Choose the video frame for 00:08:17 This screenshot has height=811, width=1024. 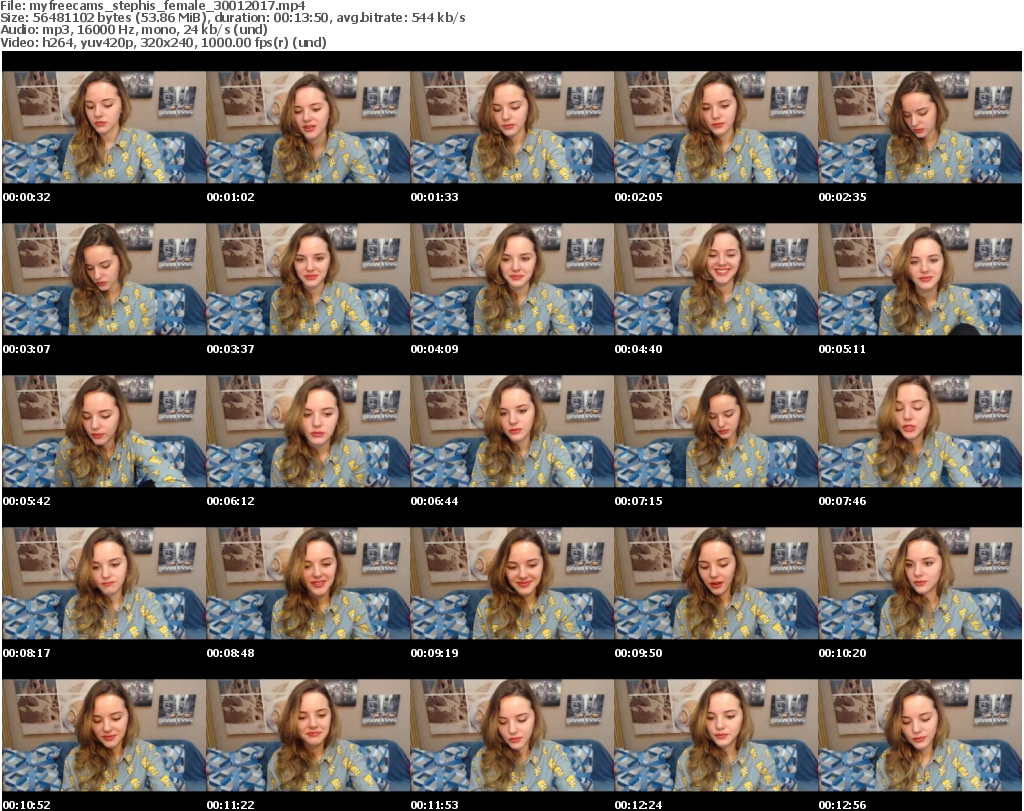click(x=104, y=584)
